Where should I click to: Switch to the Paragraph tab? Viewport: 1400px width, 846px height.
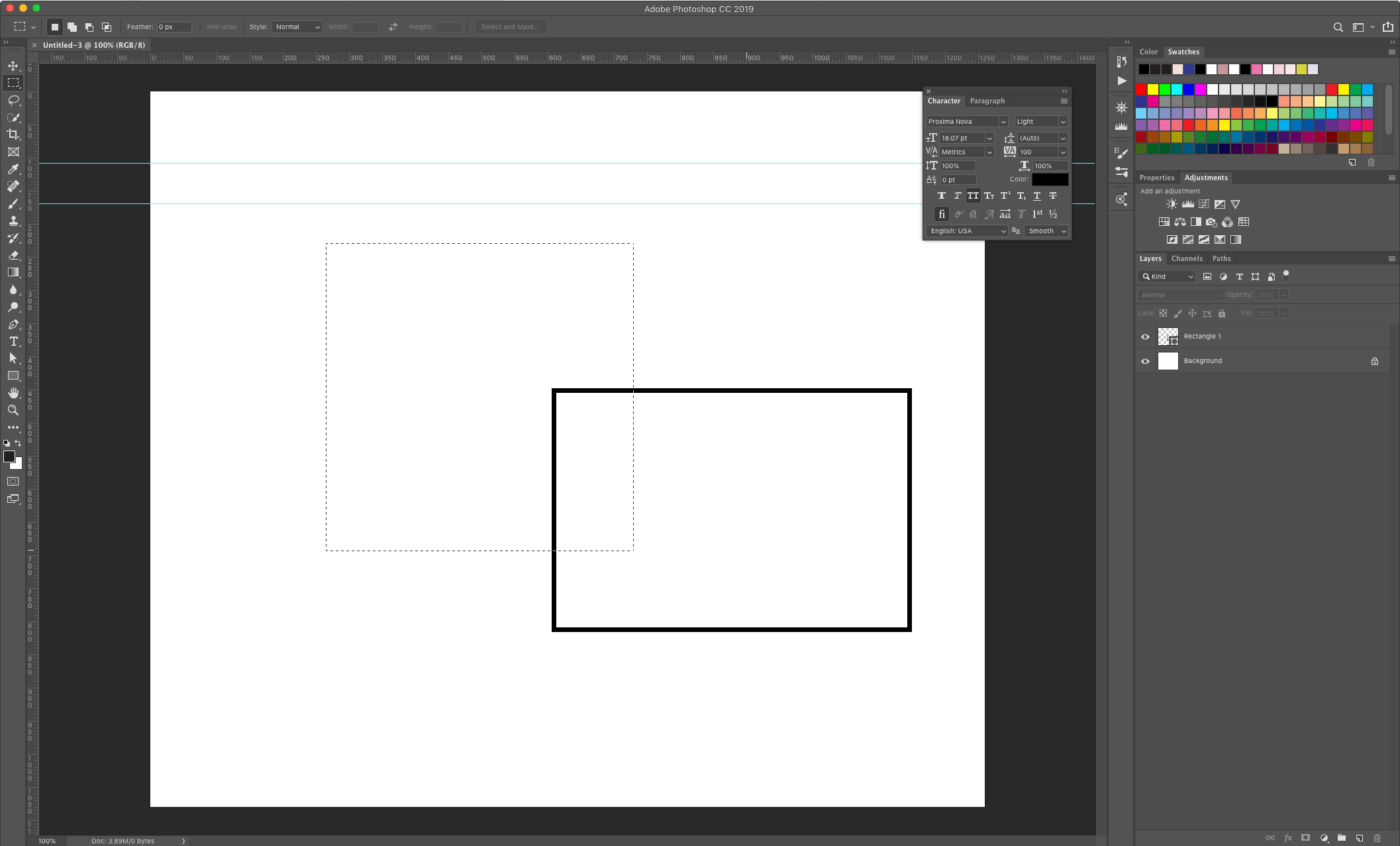[x=987, y=101]
